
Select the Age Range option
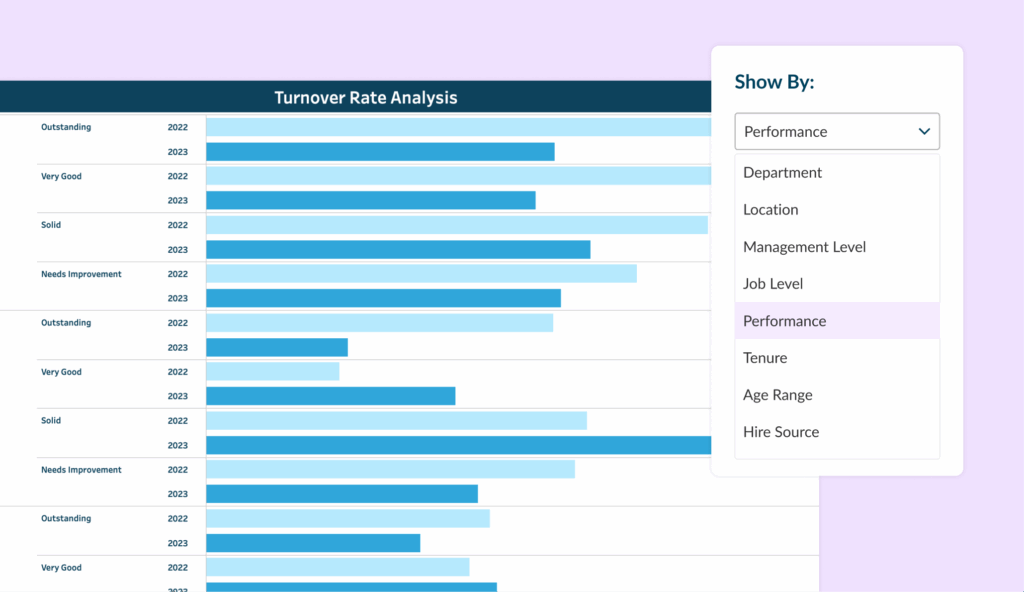pyautogui.click(x=778, y=395)
